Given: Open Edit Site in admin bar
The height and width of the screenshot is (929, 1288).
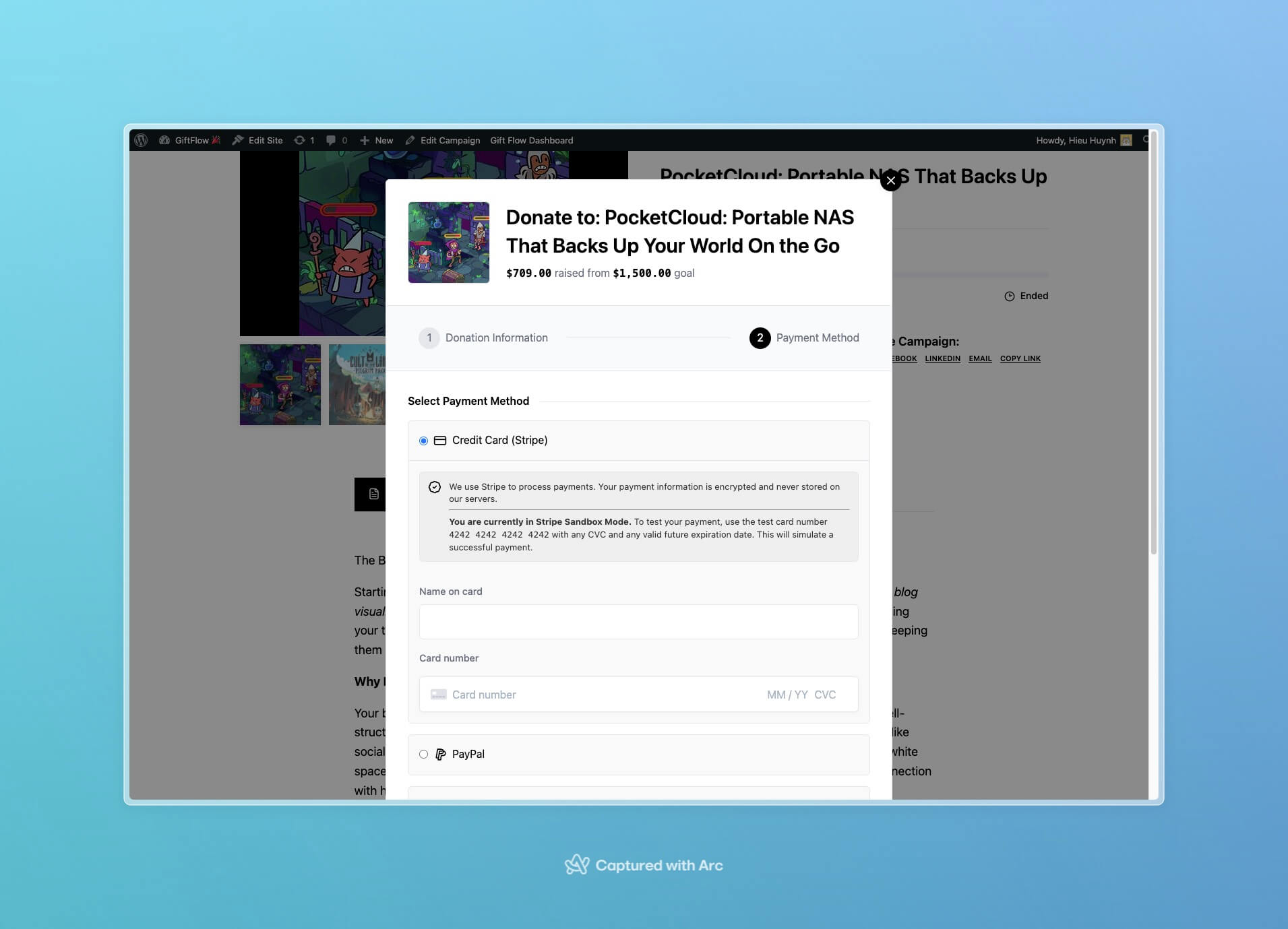Looking at the screenshot, I should [x=257, y=140].
